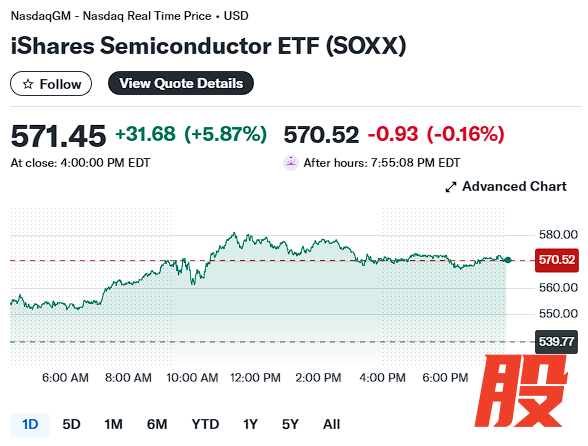Show the 1Y price chart
The width and height of the screenshot is (588, 446).
250,424
